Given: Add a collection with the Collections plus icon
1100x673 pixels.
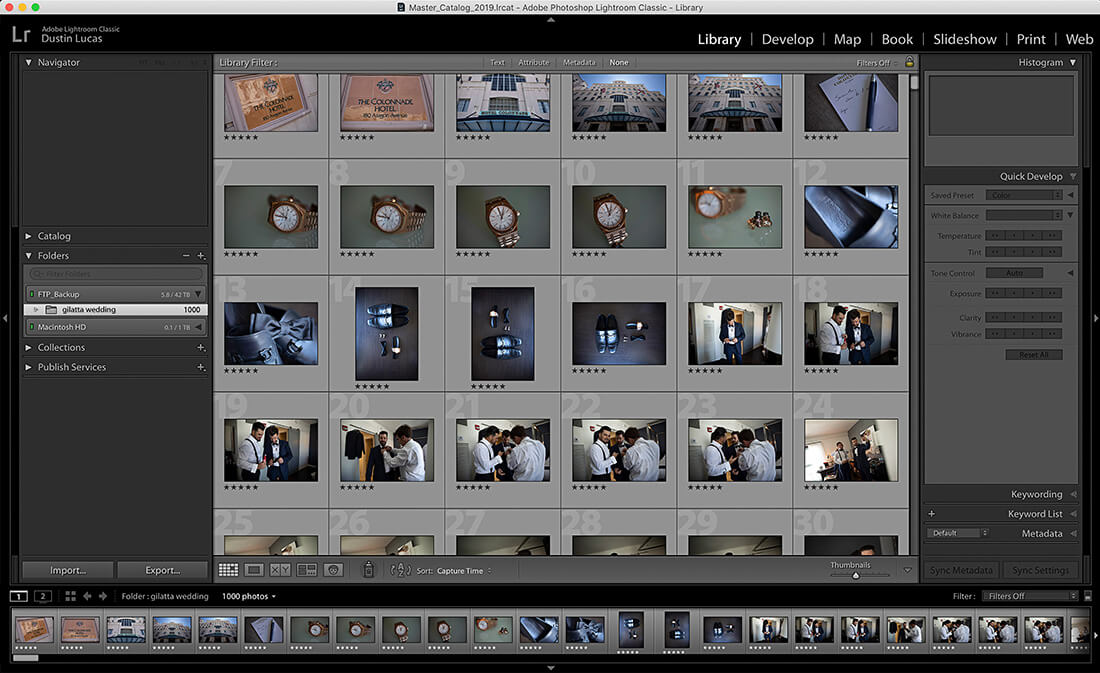Looking at the screenshot, I should click(x=201, y=347).
